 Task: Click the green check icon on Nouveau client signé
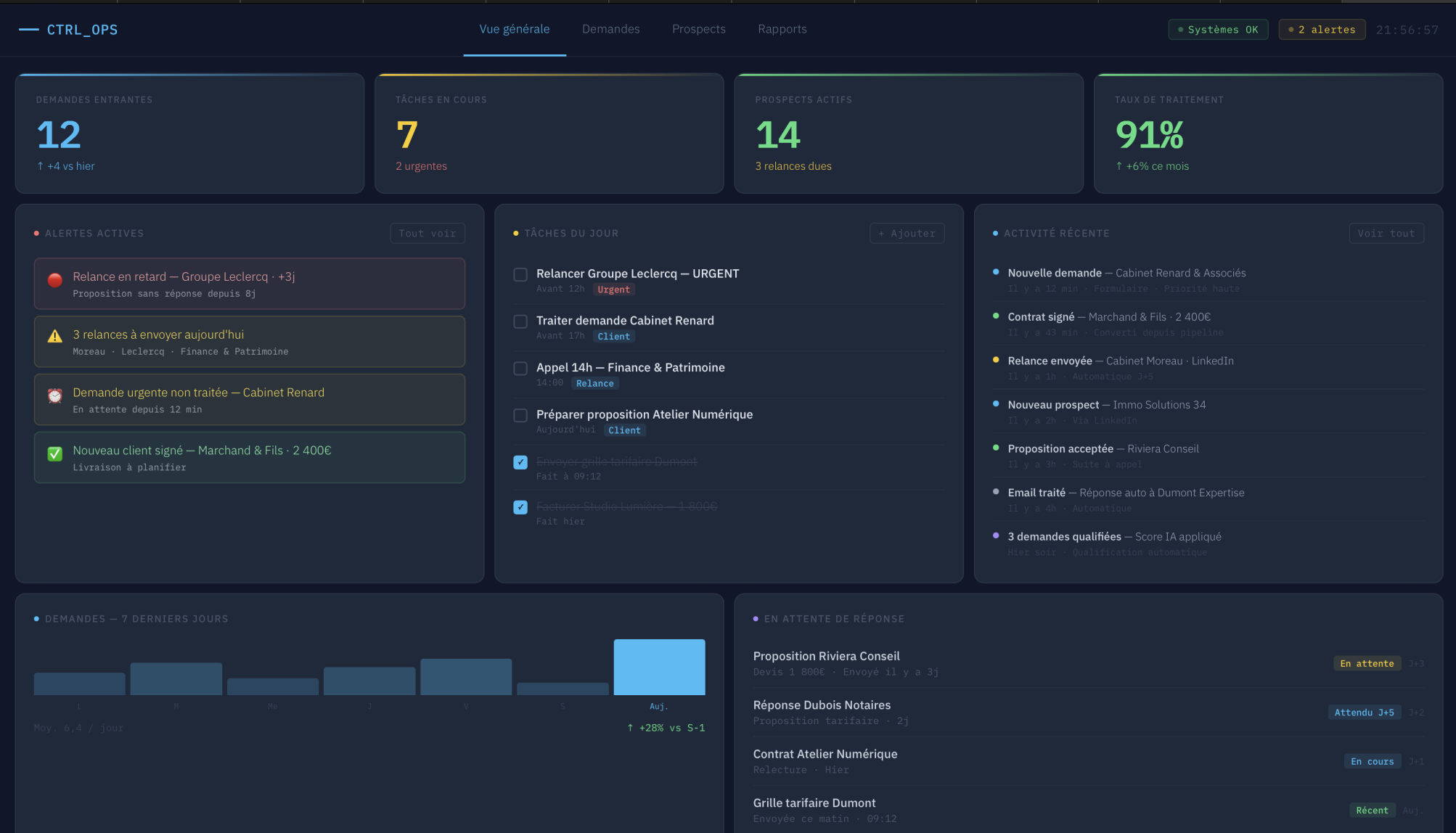(x=55, y=454)
